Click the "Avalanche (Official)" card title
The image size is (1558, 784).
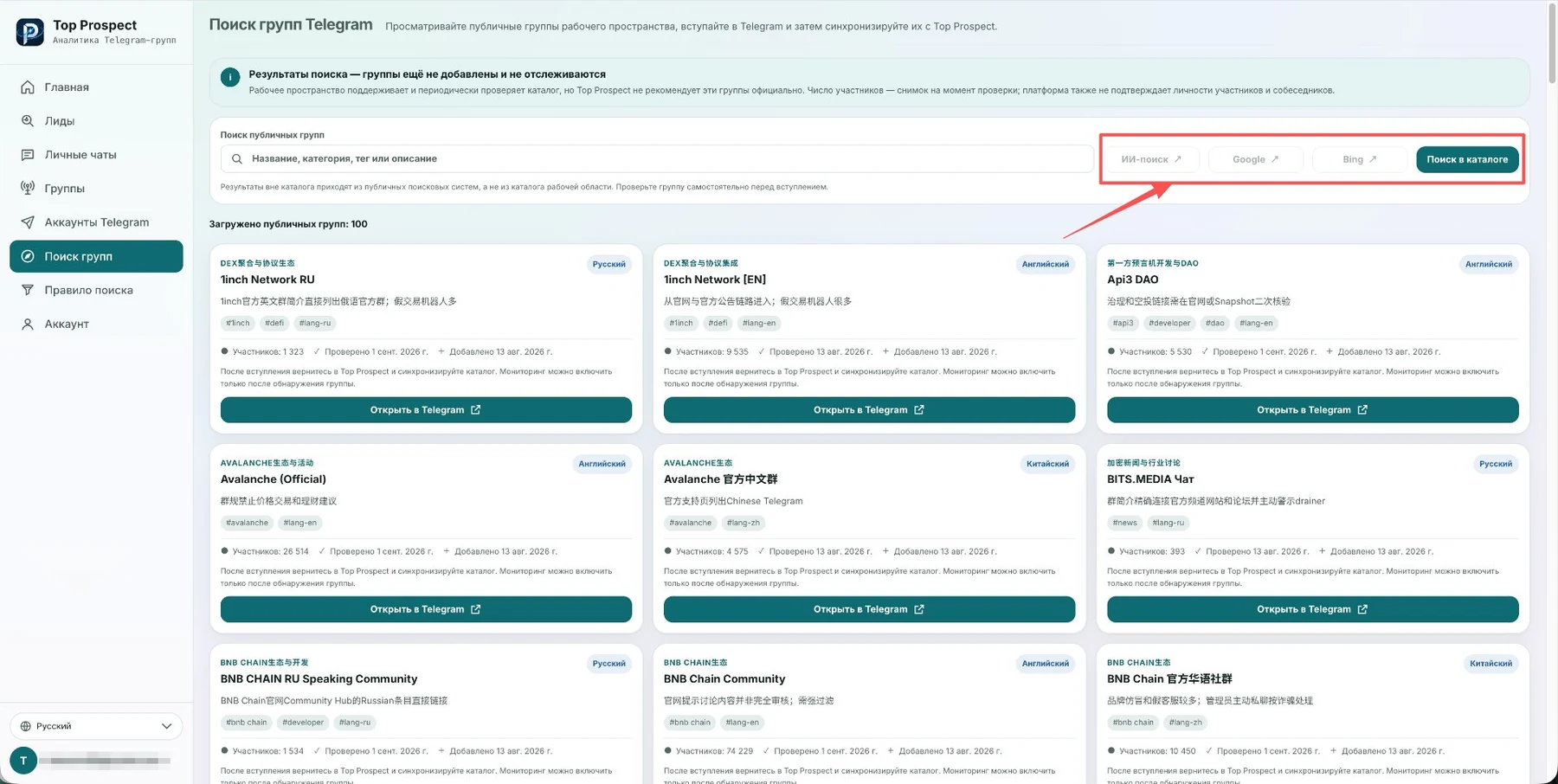(274, 479)
